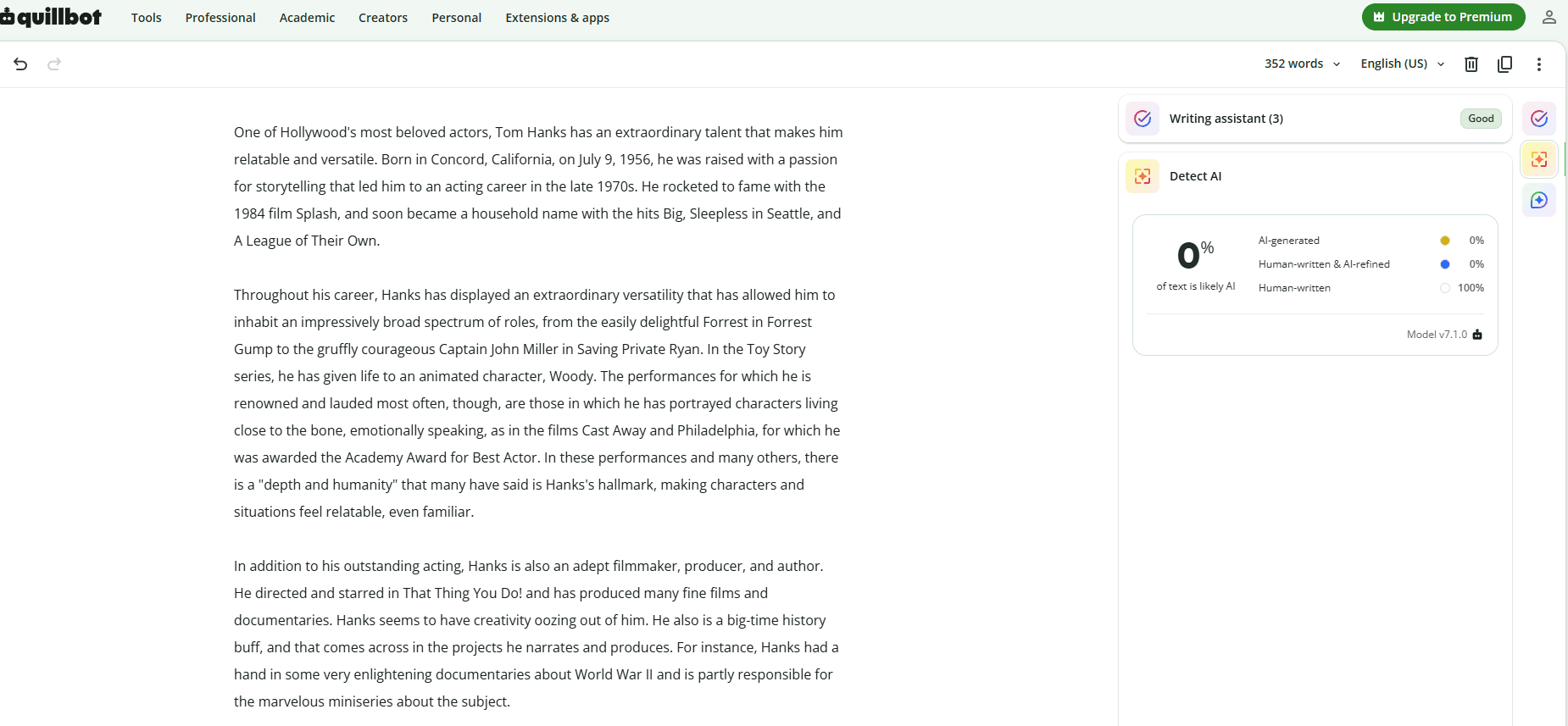Screen dimensions: 1568x726
Task: Copy the text with copy icon
Action: tap(1505, 64)
